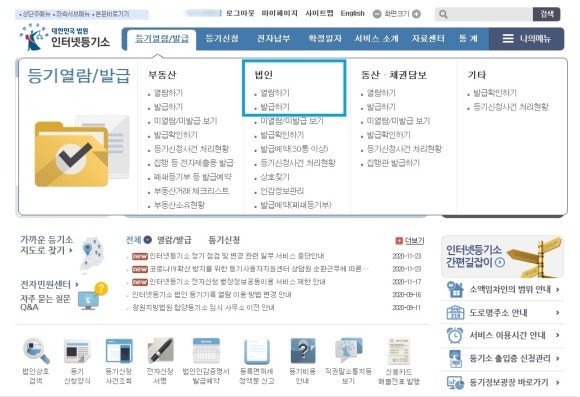Click the chart icon beside 등기정보광장 바로가기
The width and height of the screenshot is (580, 397).
[455, 383]
